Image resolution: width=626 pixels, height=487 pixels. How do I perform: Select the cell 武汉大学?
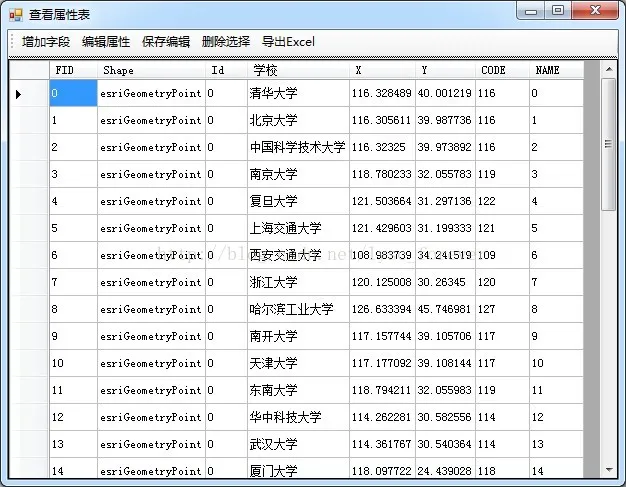(298, 444)
